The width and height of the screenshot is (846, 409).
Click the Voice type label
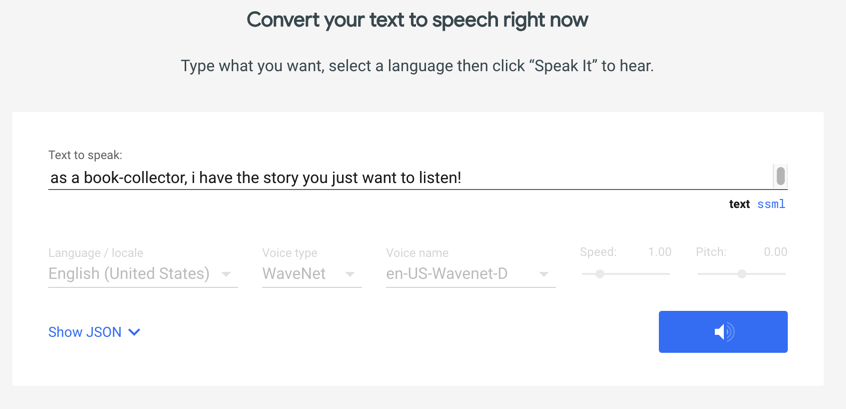point(289,253)
